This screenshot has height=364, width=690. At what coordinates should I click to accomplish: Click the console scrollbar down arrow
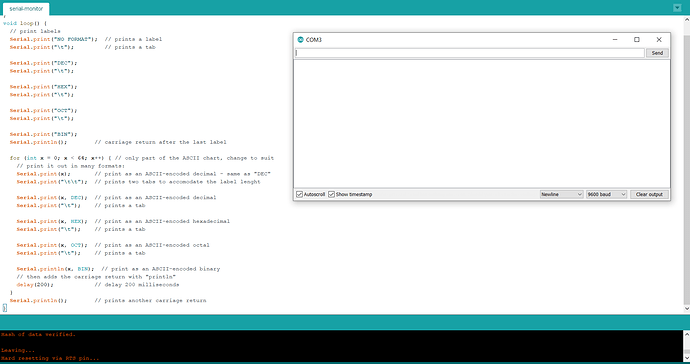[687, 357]
